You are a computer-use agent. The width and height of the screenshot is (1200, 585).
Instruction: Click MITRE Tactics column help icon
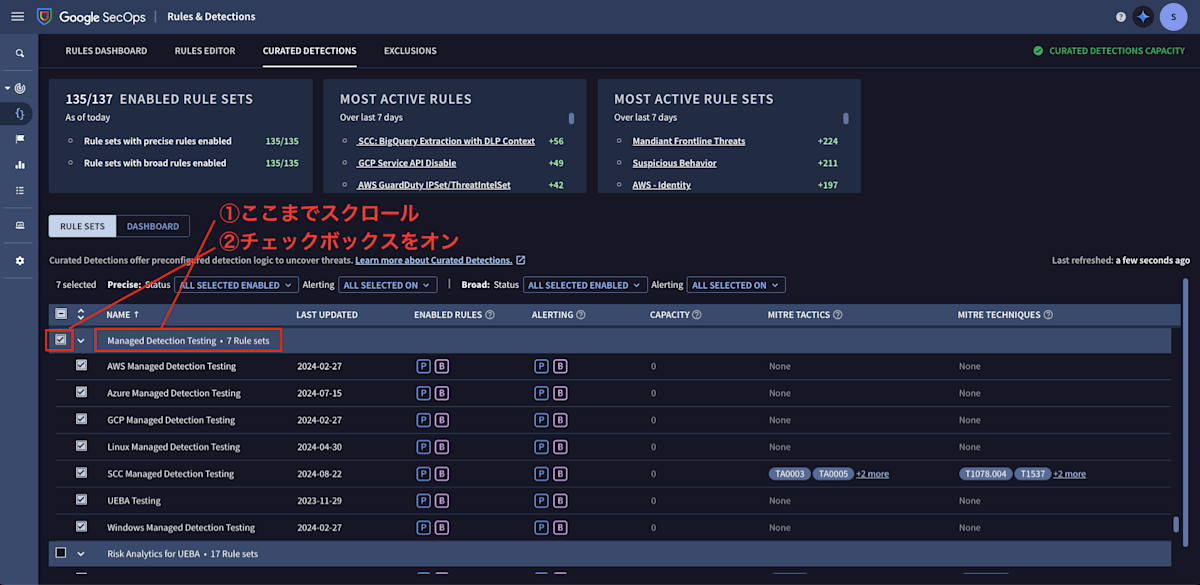tap(838, 315)
